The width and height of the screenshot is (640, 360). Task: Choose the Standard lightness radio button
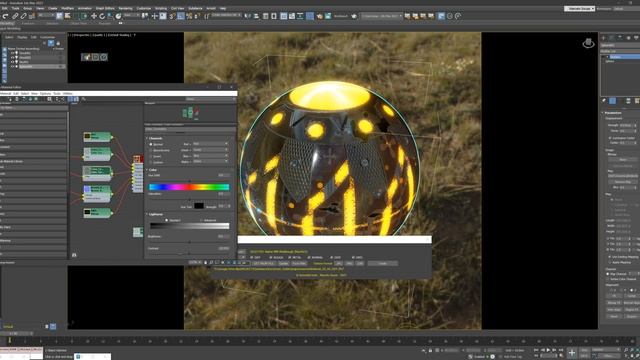(x=167, y=220)
